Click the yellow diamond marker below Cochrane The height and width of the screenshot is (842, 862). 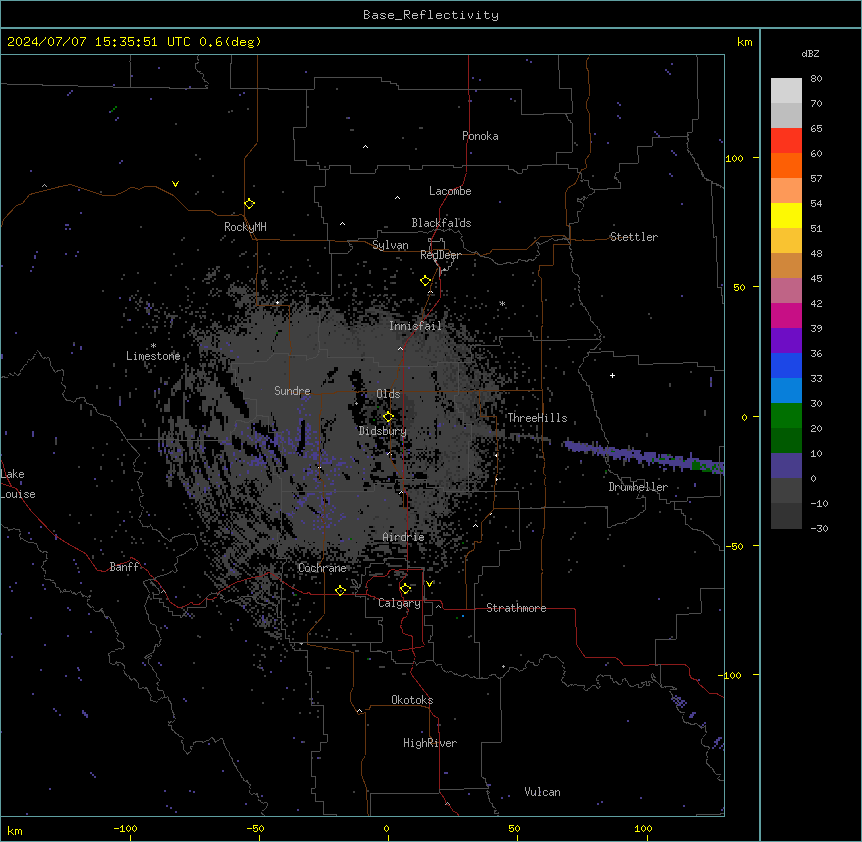tap(340, 590)
